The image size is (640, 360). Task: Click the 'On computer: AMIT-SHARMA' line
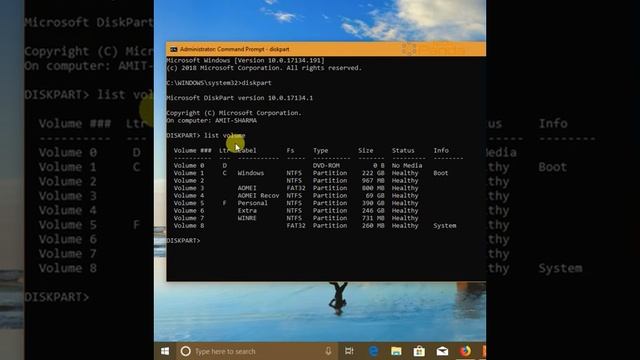tap(211, 120)
